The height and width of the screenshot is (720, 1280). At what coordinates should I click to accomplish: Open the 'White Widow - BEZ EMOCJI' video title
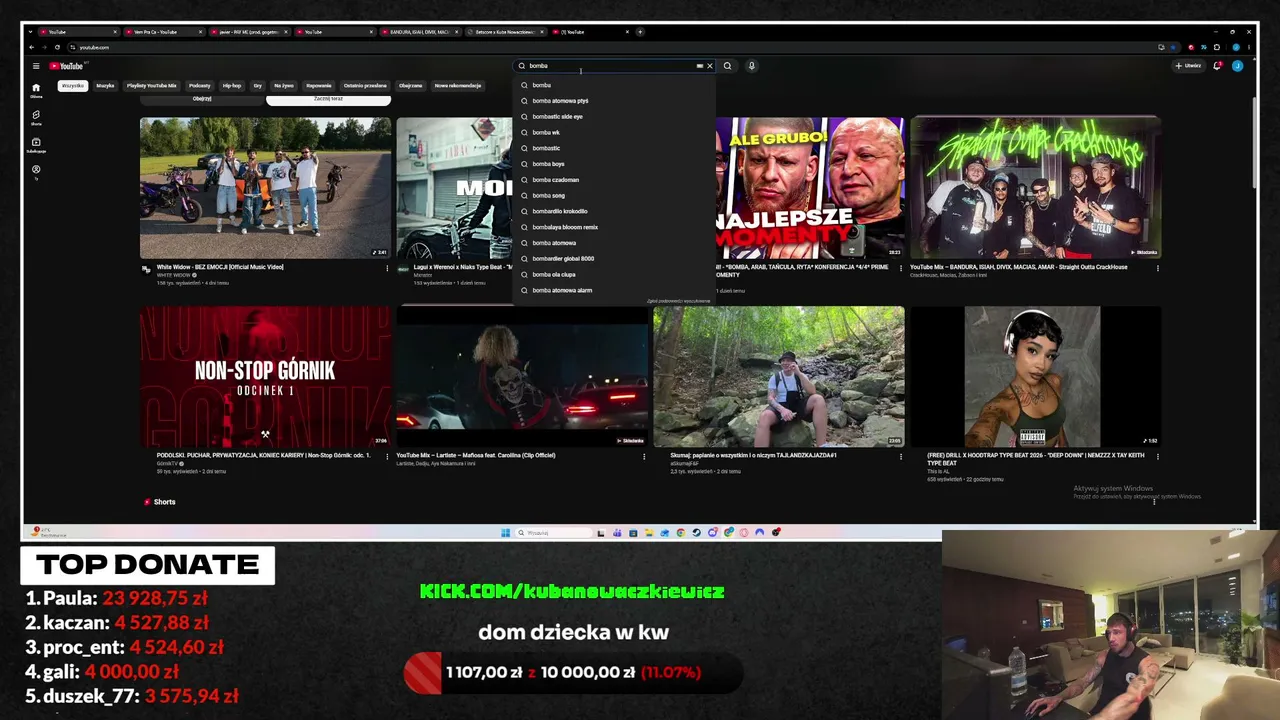[x=220, y=267]
